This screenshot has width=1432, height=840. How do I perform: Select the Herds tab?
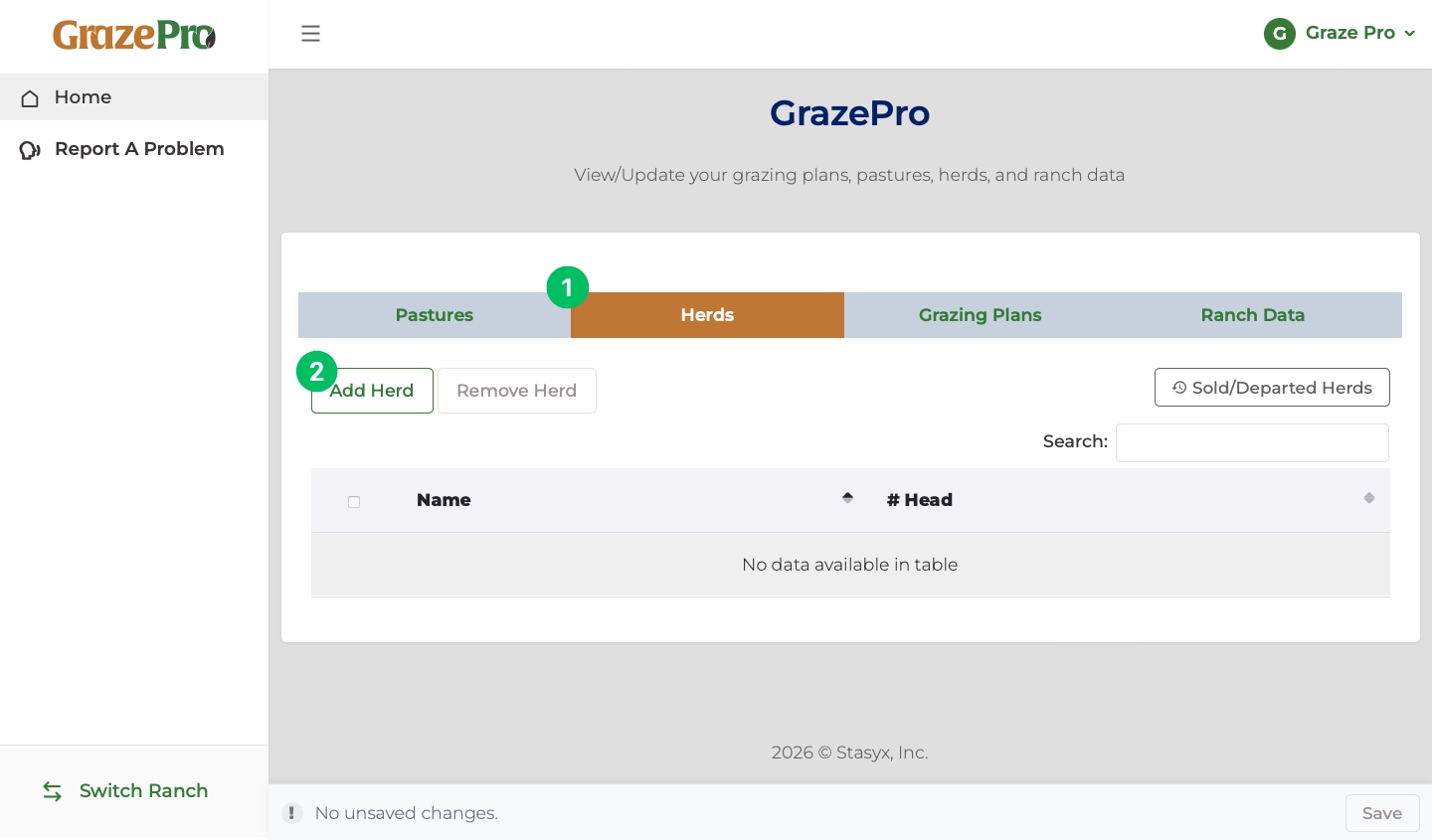[707, 315]
